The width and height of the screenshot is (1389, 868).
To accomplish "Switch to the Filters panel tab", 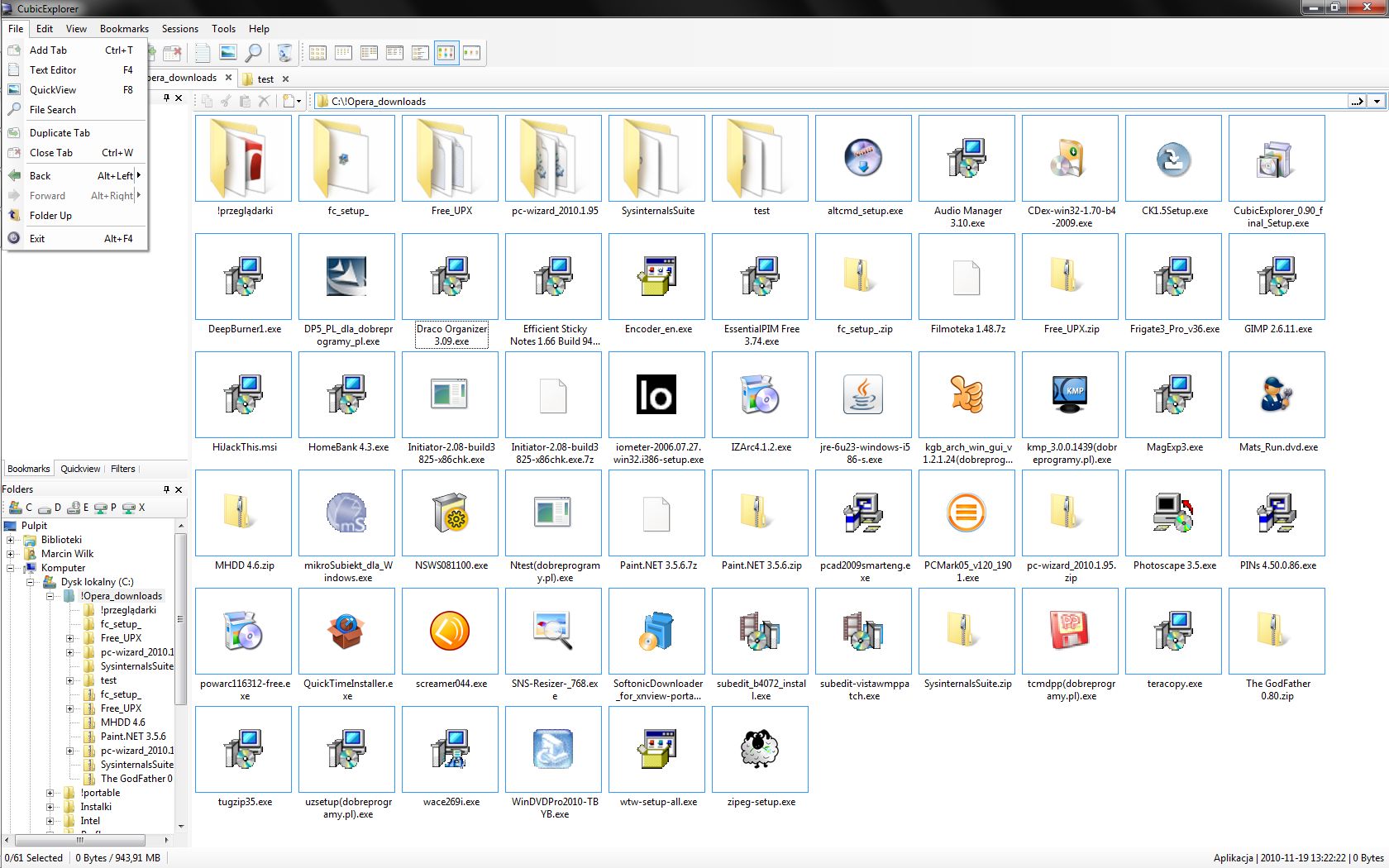I will pyautogui.click(x=123, y=469).
